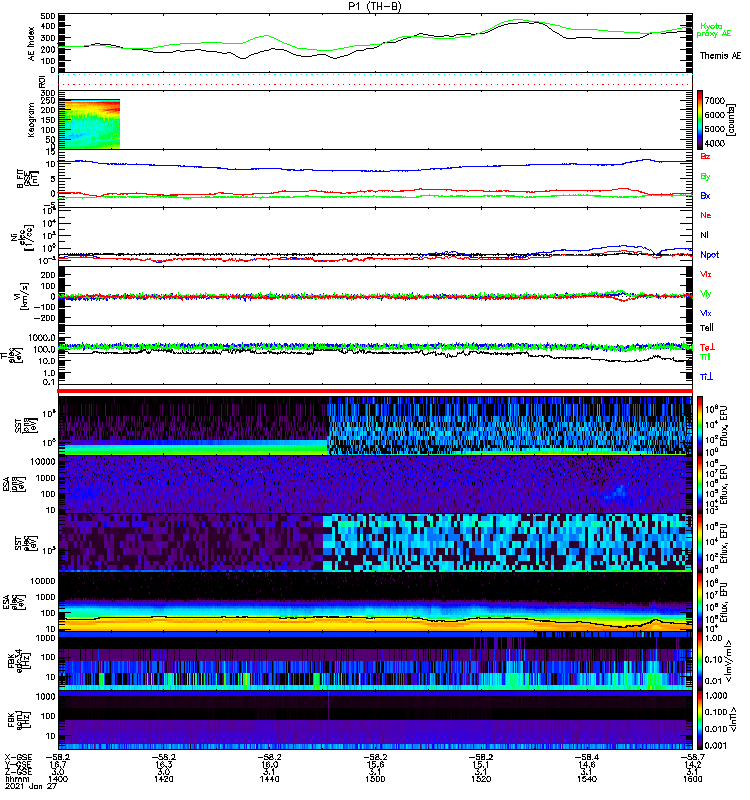Click the "AE Index" axis label
Viewport: 750px width, 800px height.
coord(32,44)
